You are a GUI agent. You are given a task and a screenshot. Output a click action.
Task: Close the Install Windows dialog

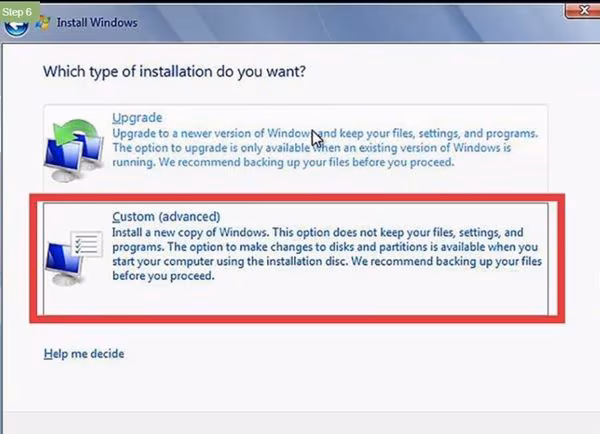(583, 10)
